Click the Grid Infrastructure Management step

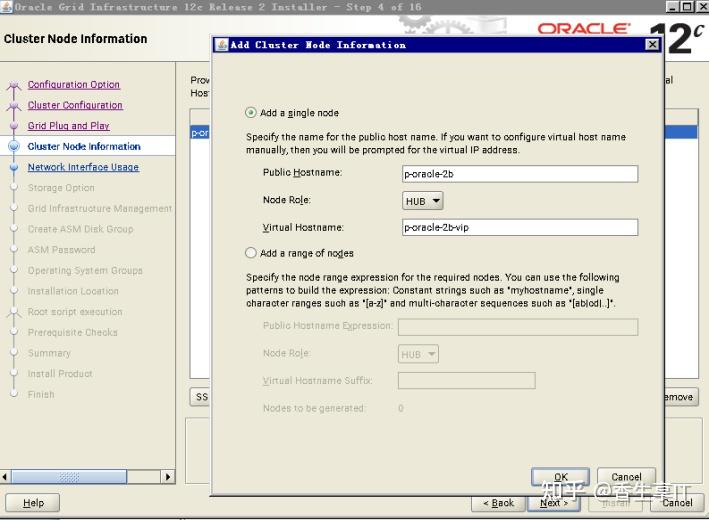click(99, 208)
